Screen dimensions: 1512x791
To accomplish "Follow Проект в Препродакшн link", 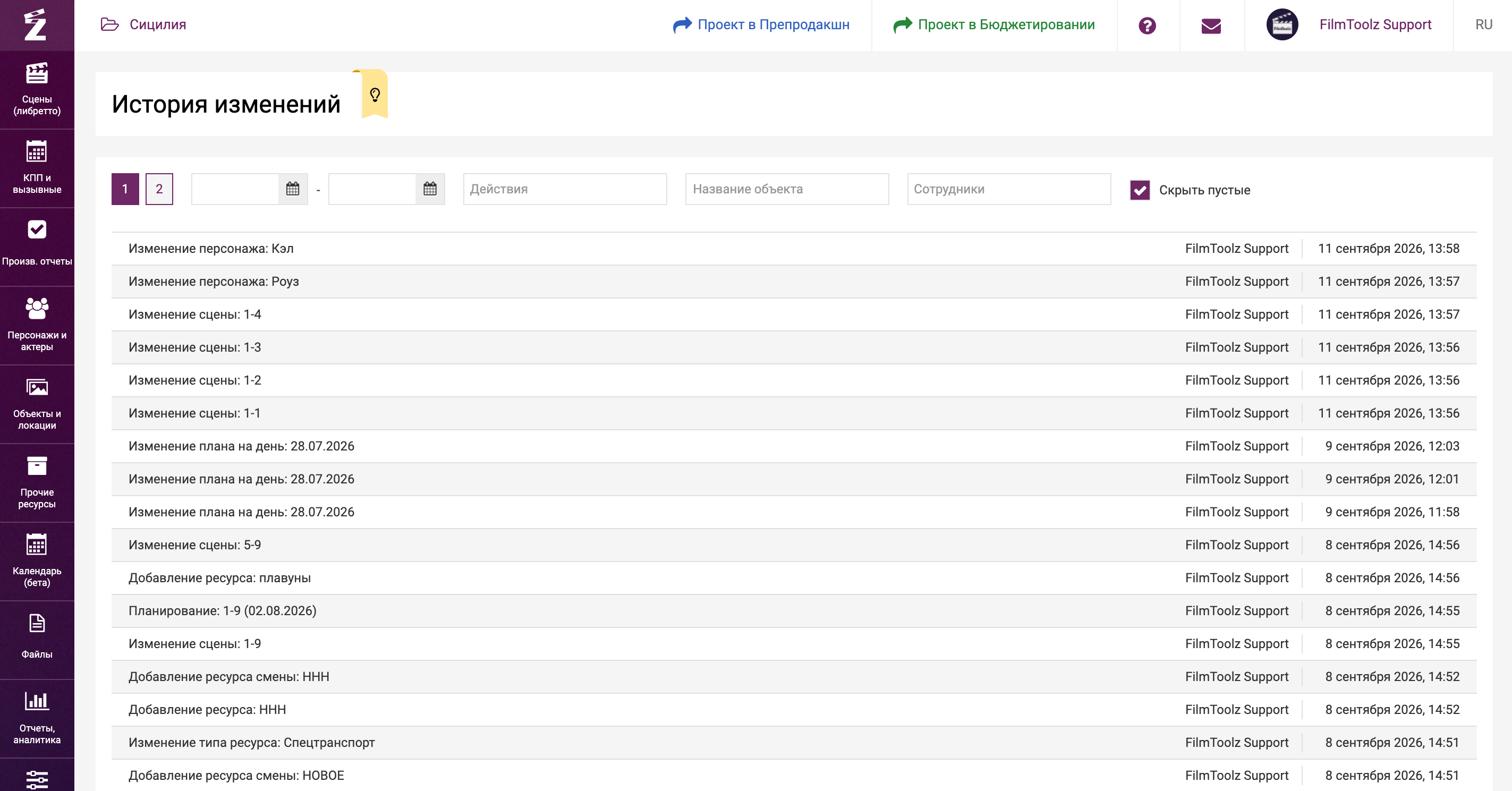I will (x=761, y=24).
